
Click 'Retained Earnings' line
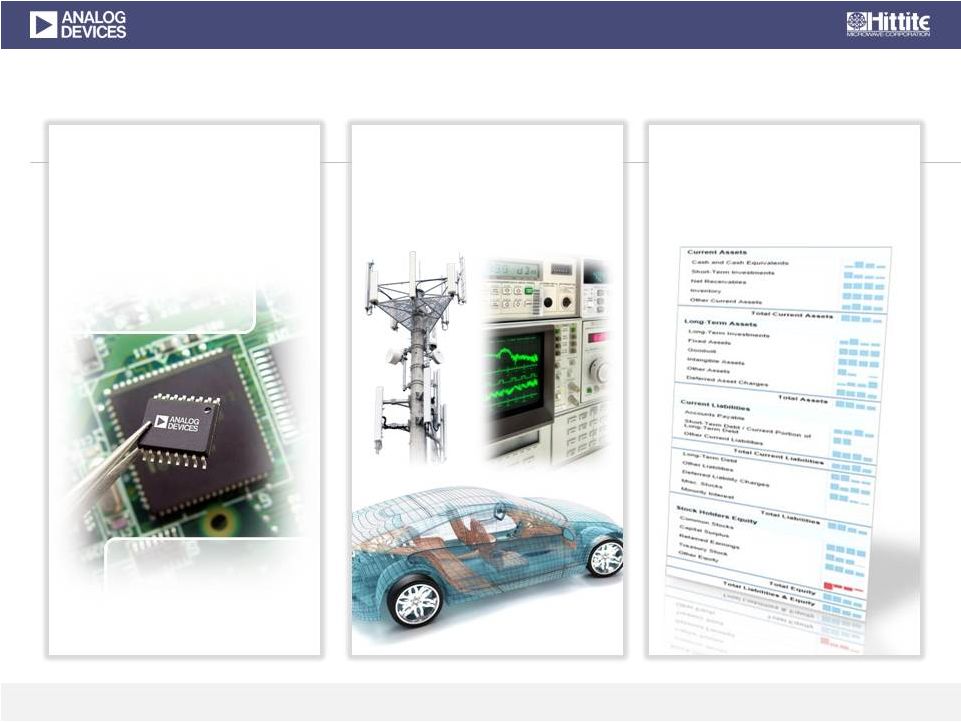[x=708, y=542]
